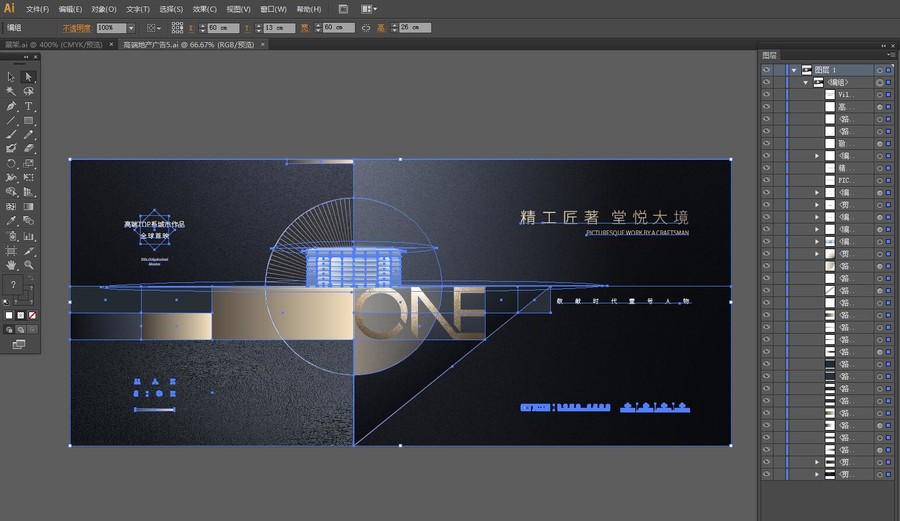Toggle constrain width and height proportions link
Viewport: 900px width, 521px height.
coord(366,28)
